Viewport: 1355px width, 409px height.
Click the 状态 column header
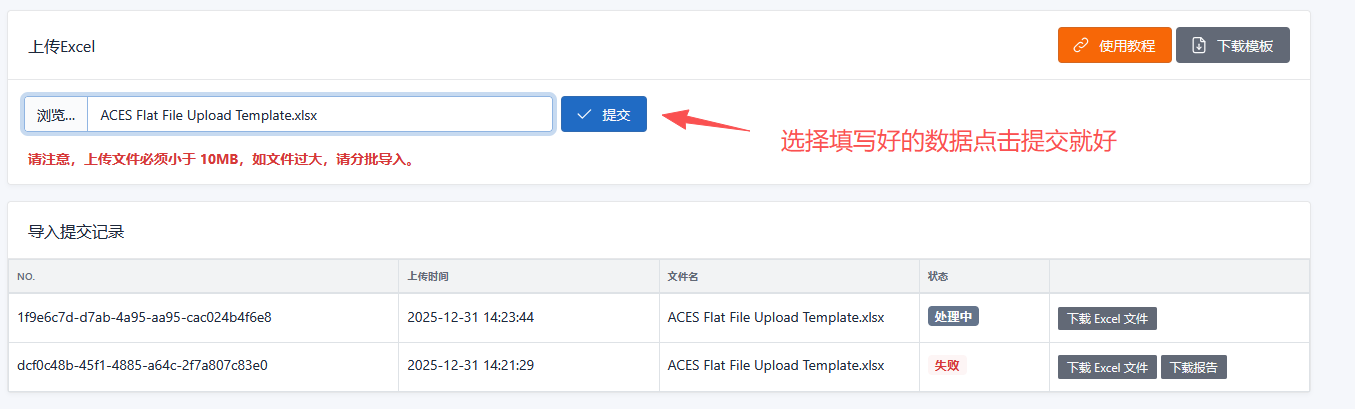[x=938, y=276]
